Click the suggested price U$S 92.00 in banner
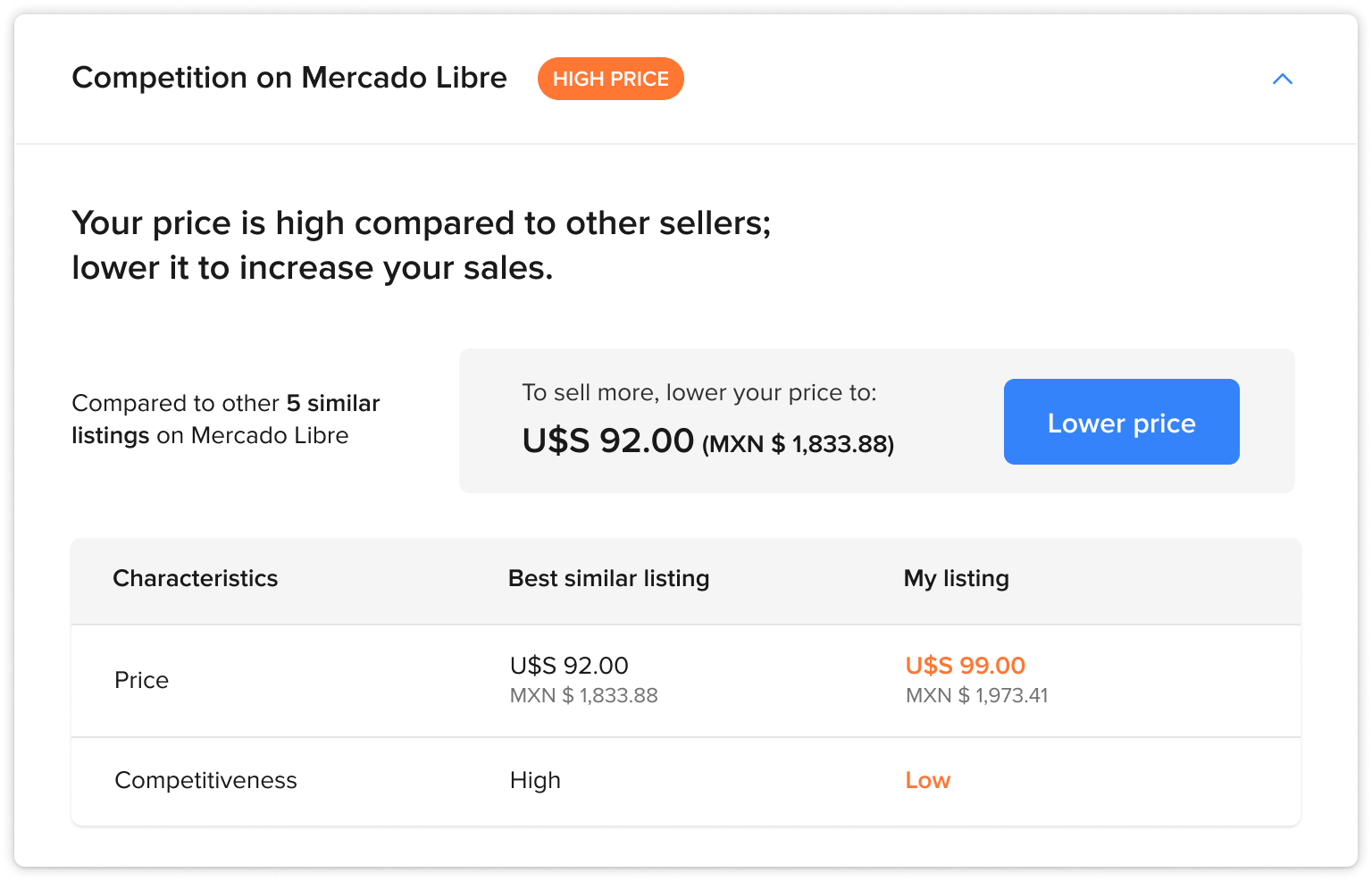This screenshot has height=881, width=1372. tap(608, 440)
